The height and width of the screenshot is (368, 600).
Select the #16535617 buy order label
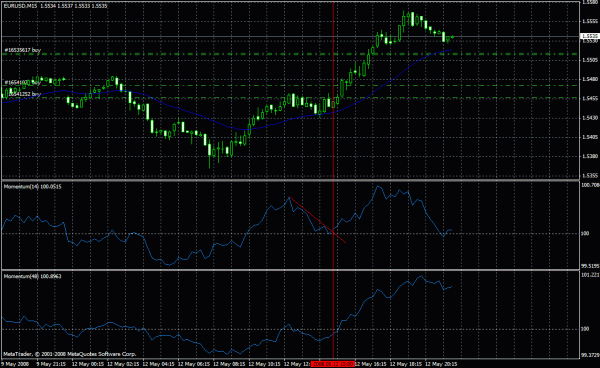(x=23, y=50)
